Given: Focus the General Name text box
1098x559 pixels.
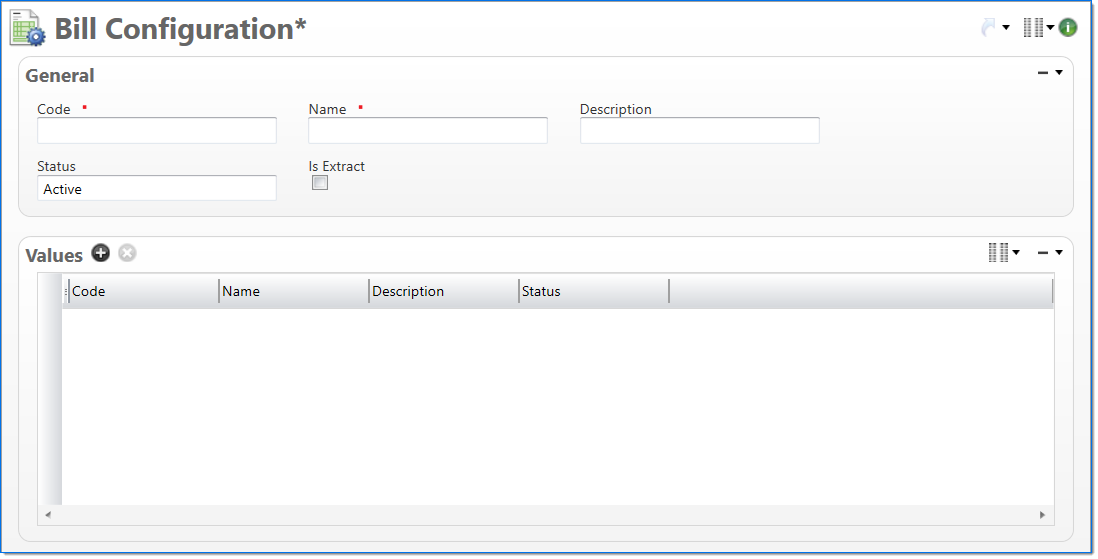Looking at the screenshot, I should tap(428, 131).
